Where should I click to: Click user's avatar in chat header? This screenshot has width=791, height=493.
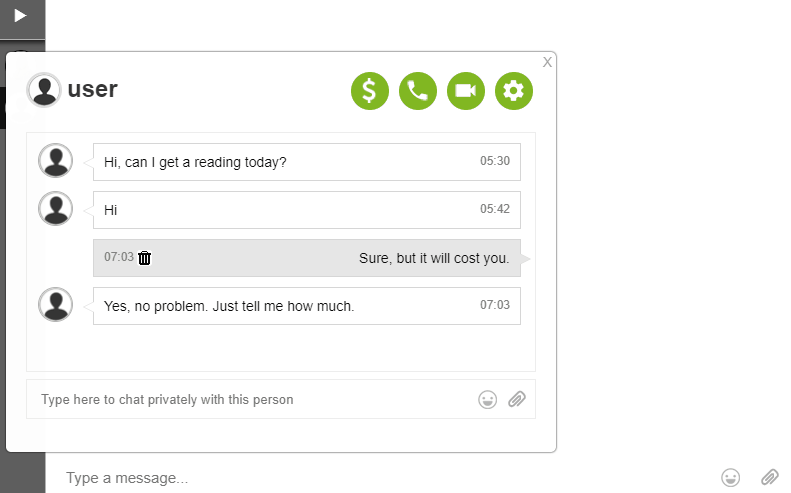point(44,90)
